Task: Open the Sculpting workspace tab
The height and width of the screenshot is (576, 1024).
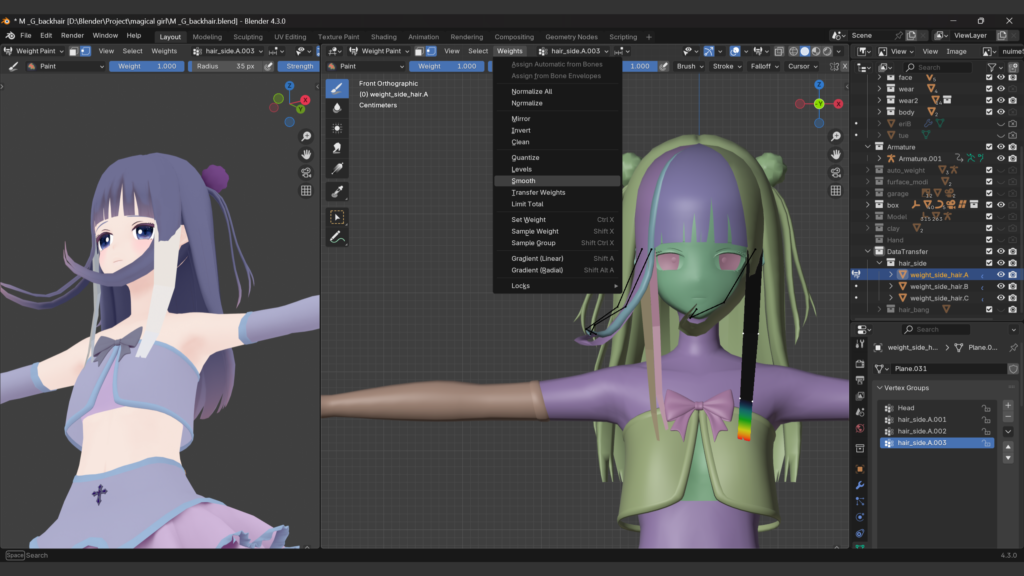Action: [247, 37]
